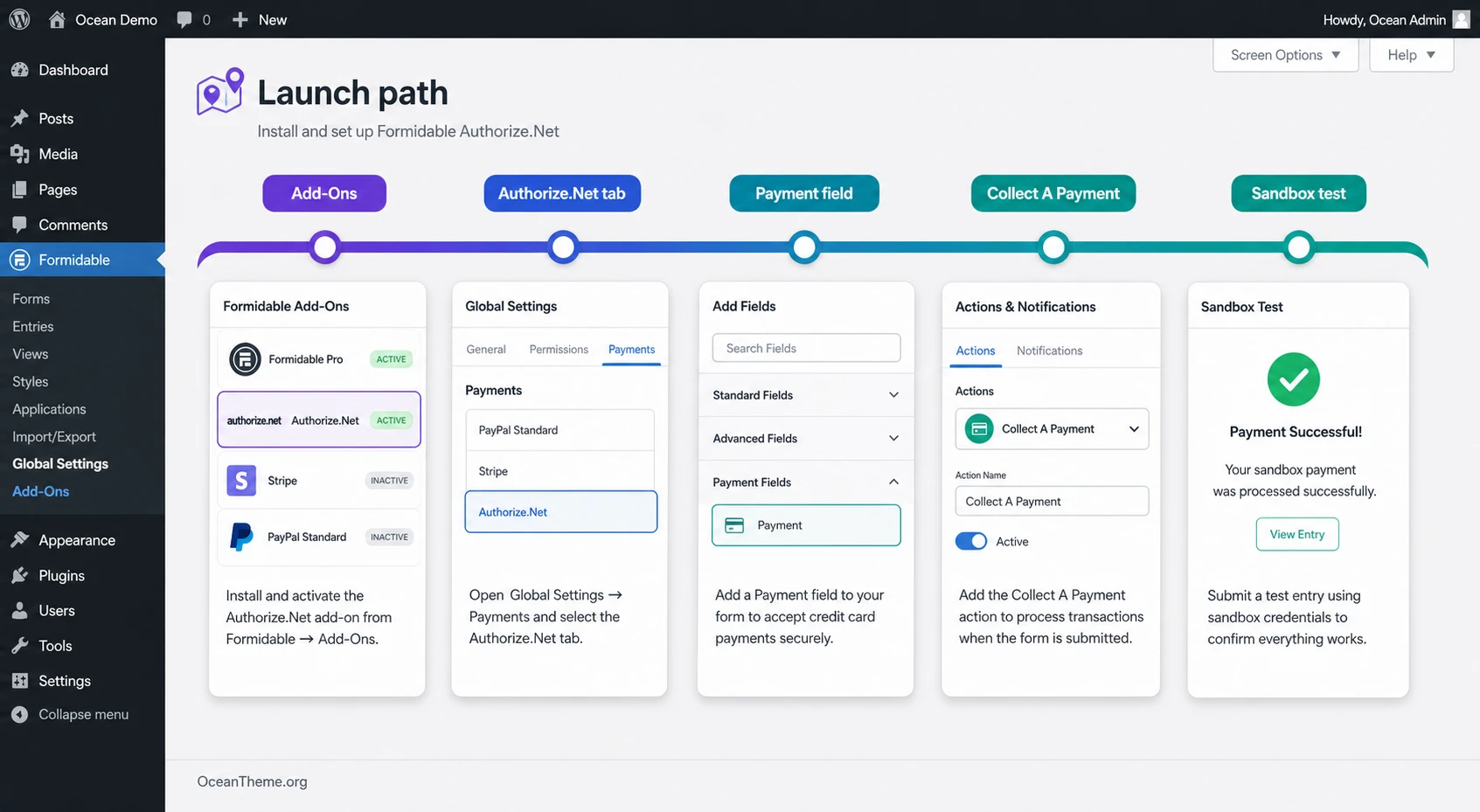This screenshot has width=1480, height=812.
Task: Click the Ocean Demo home icon
Action: pos(57,19)
